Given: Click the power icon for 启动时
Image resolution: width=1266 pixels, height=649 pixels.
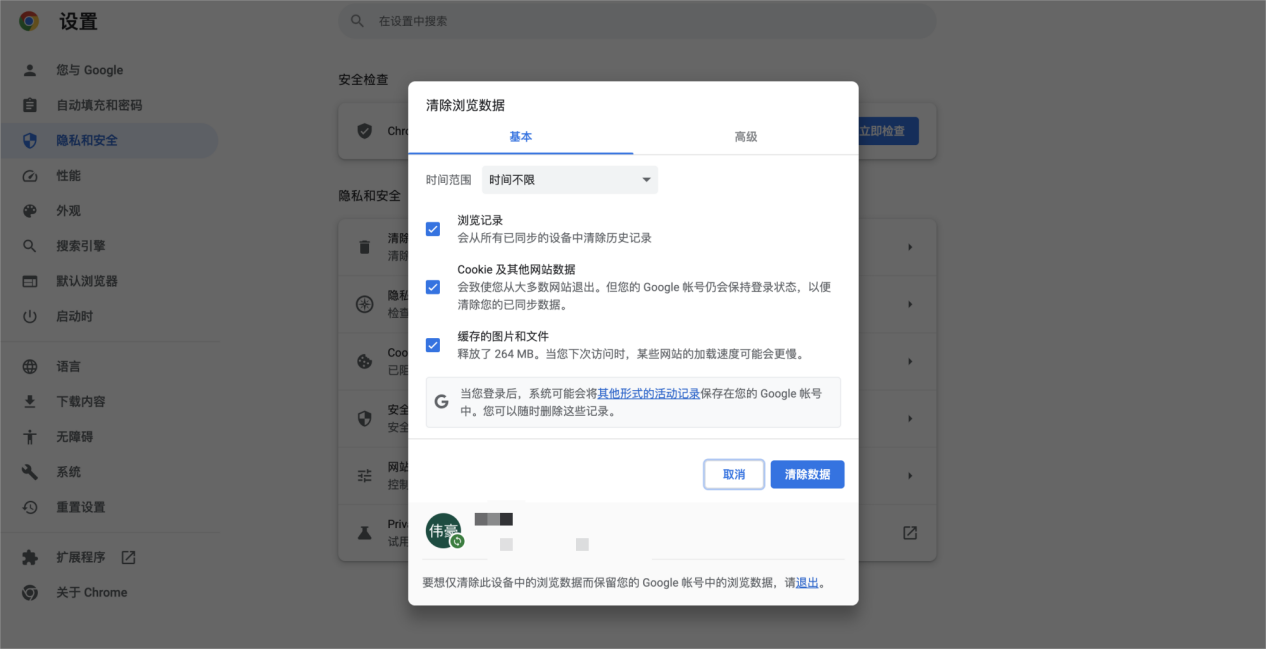Looking at the screenshot, I should coord(30,316).
